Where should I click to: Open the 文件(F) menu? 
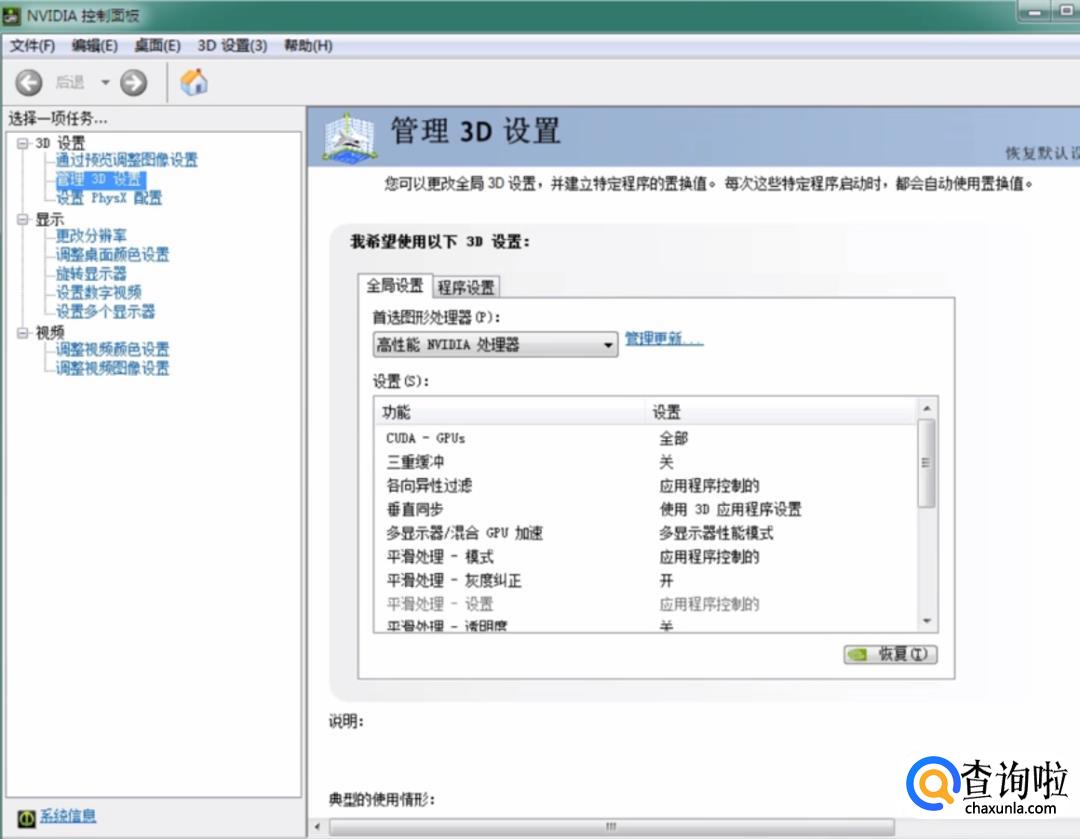click(32, 46)
